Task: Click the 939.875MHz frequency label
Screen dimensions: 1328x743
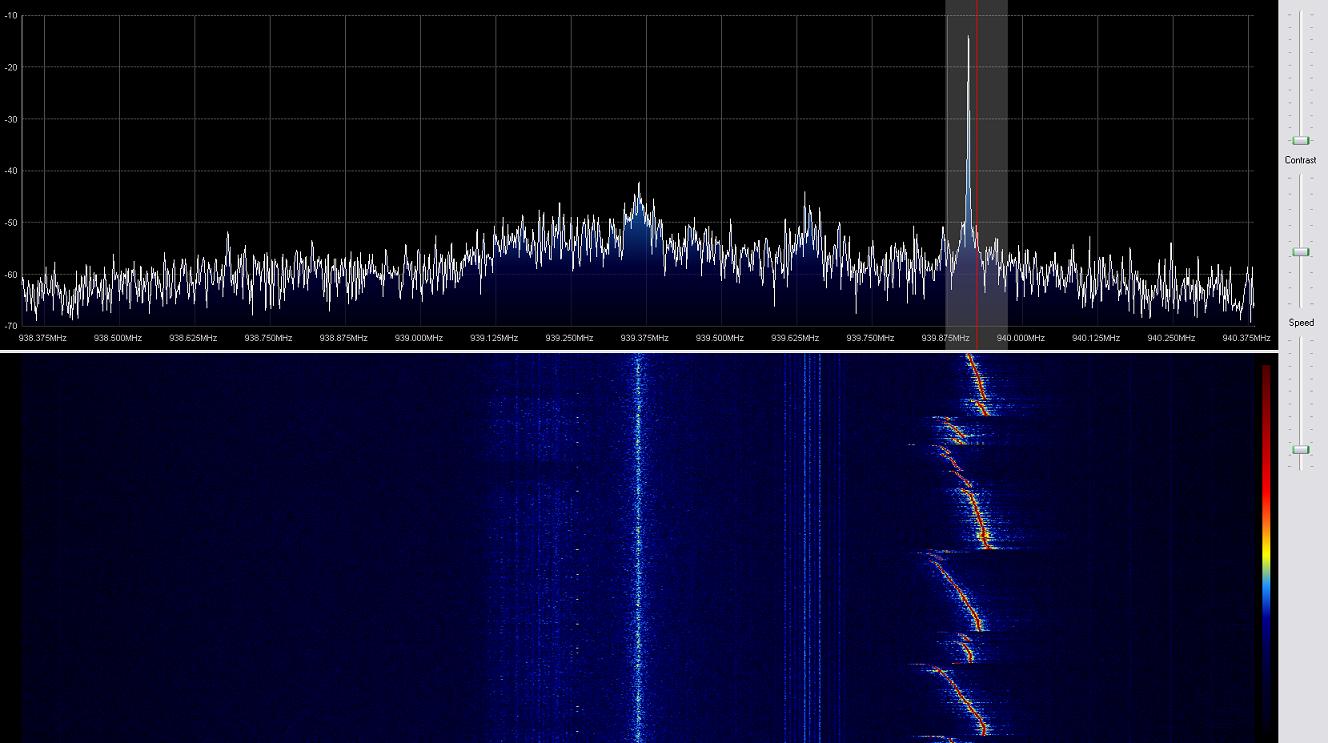Action: (x=946, y=338)
